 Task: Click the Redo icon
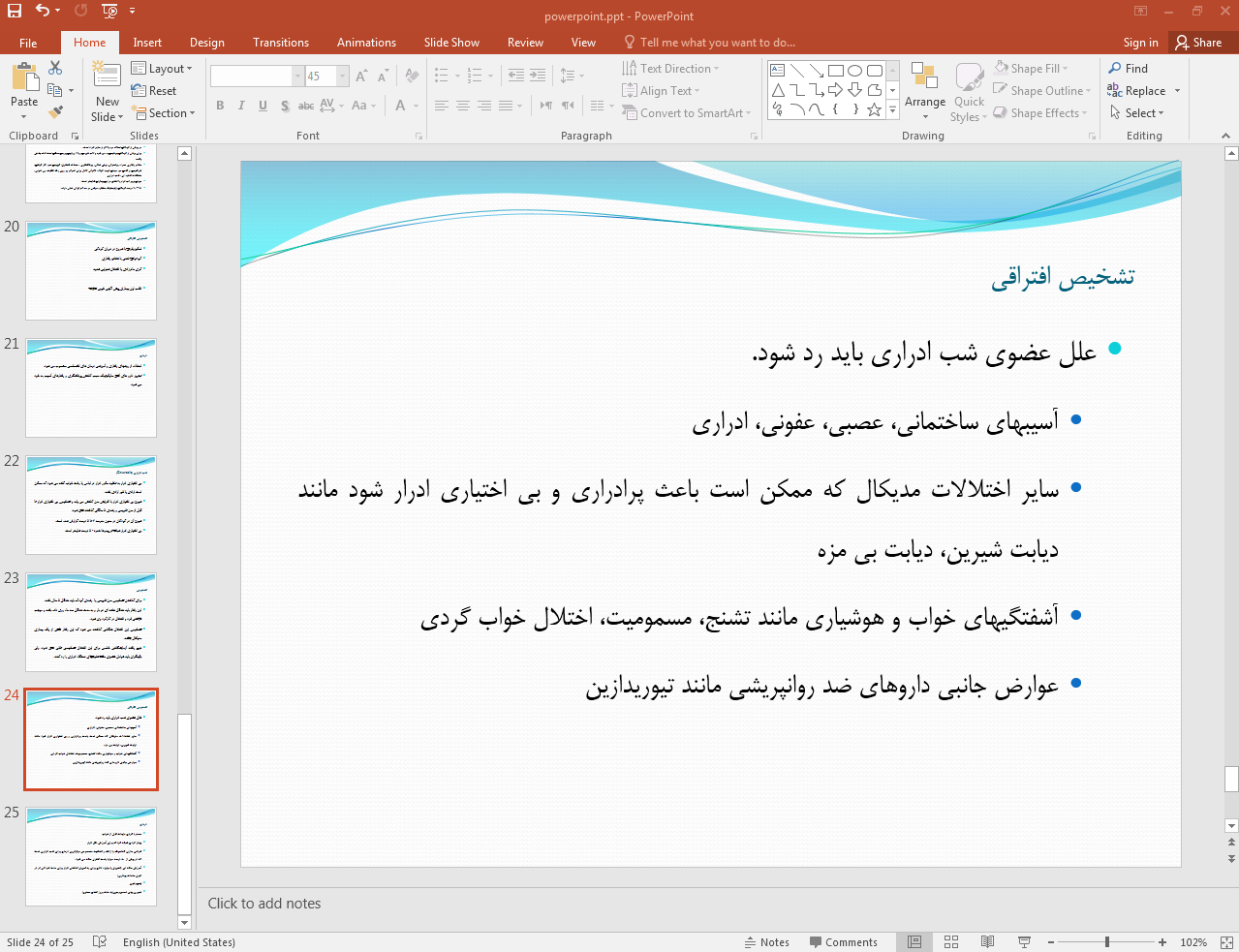click(x=81, y=11)
